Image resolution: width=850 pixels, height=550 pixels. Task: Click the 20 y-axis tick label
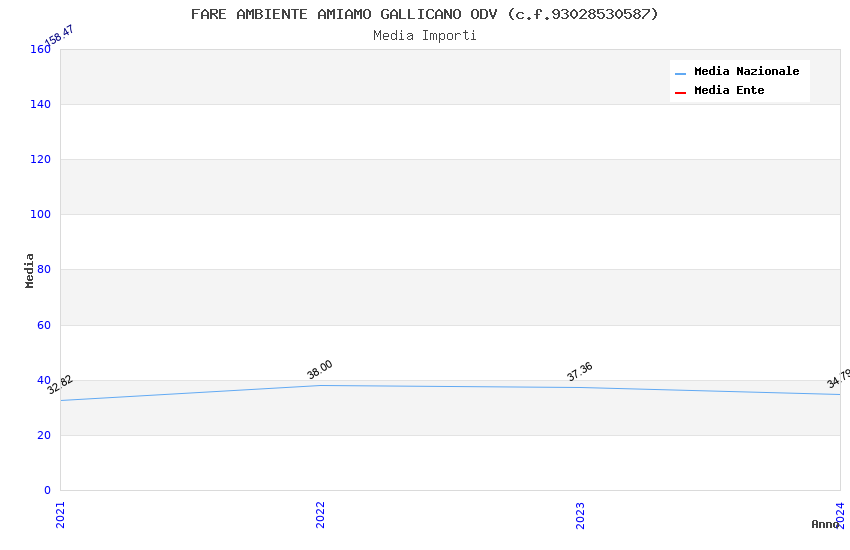44,435
